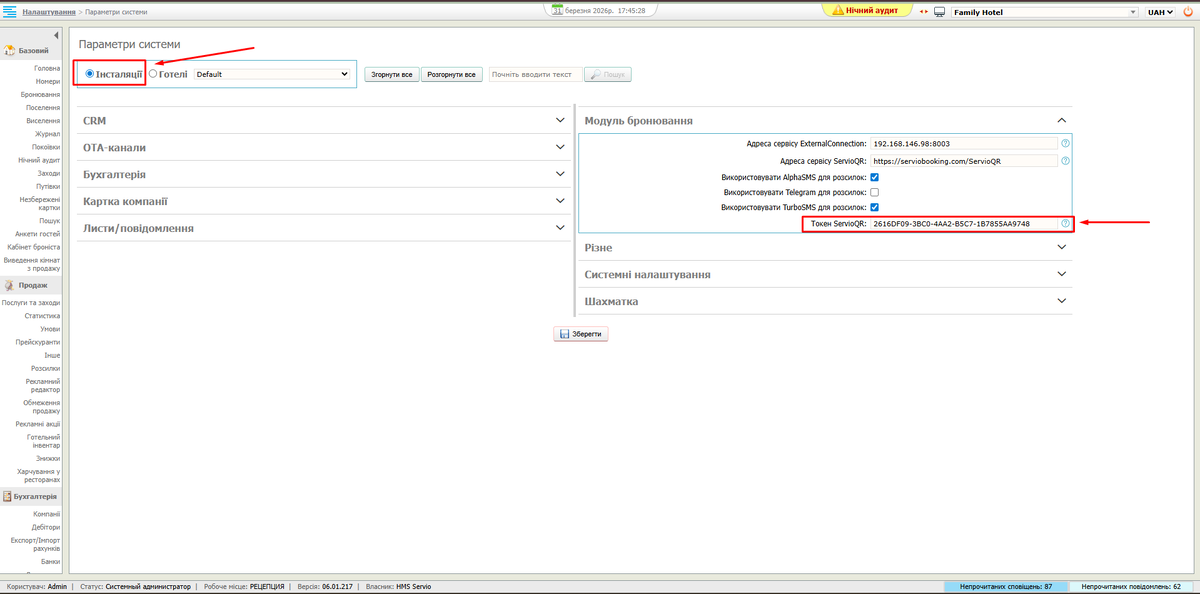
Task: Open the main hamburger menu icon
Action: point(10,11)
